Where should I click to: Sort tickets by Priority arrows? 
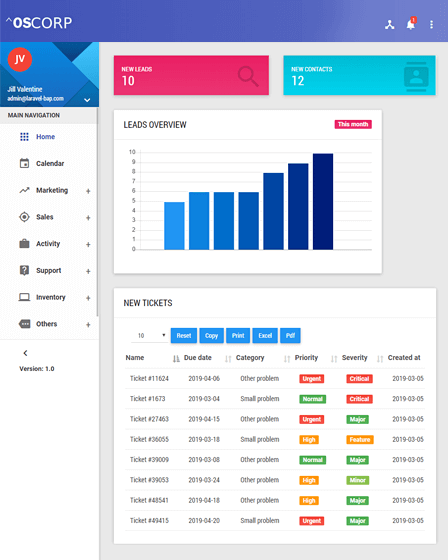(x=334, y=359)
